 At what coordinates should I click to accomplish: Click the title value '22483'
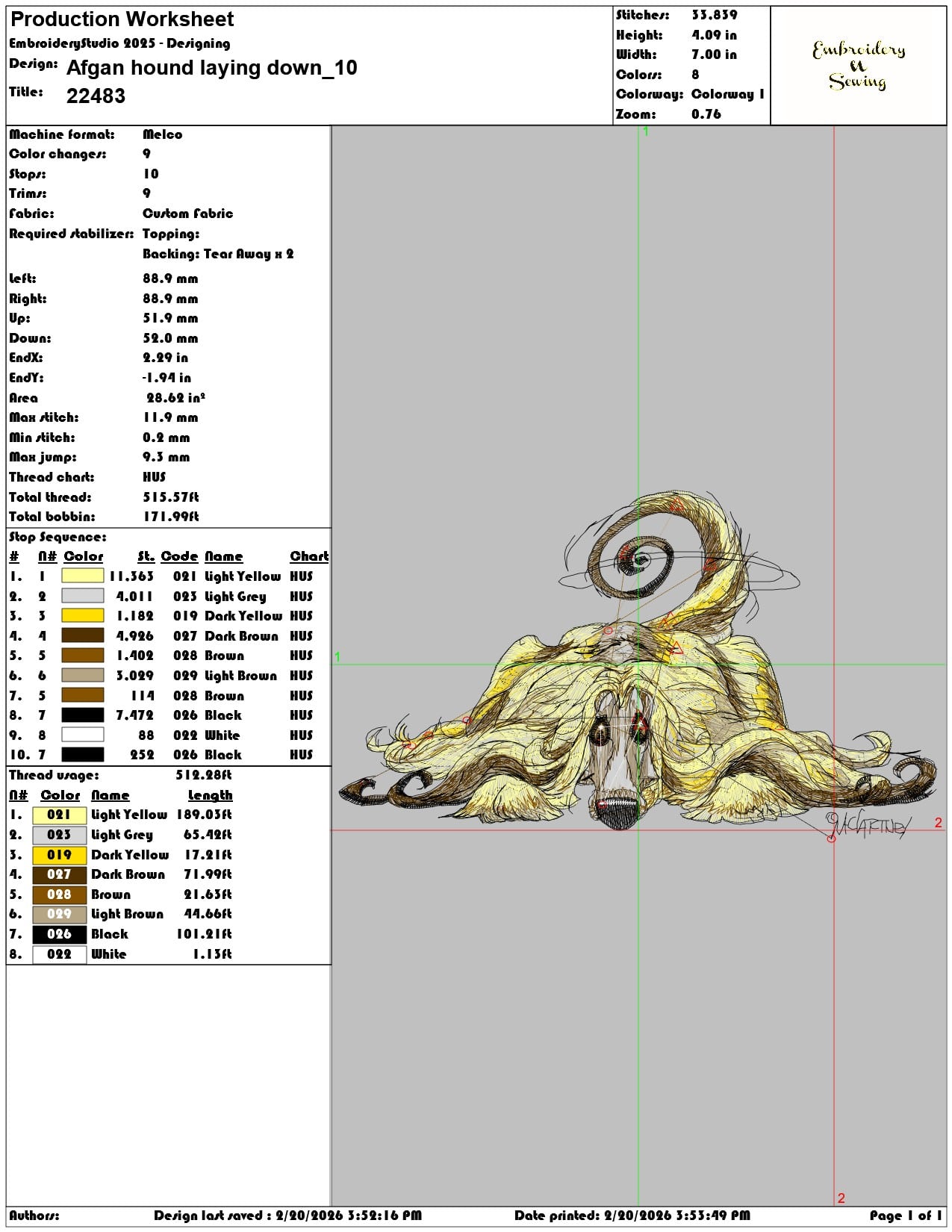click(x=96, y=96)
